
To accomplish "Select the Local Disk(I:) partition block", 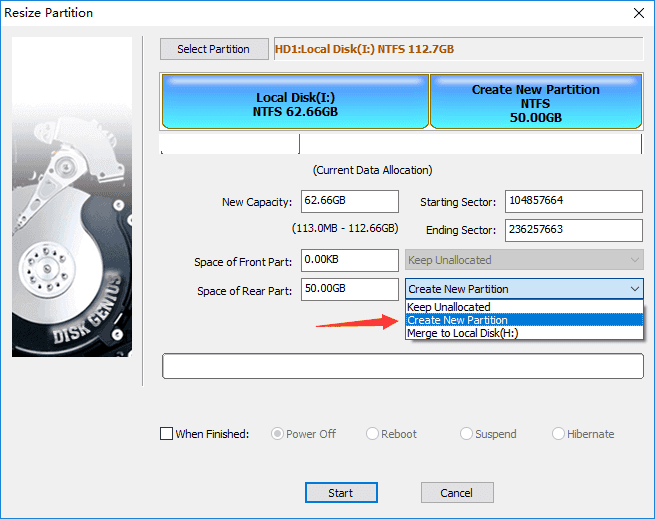I will tap(295, 105).
